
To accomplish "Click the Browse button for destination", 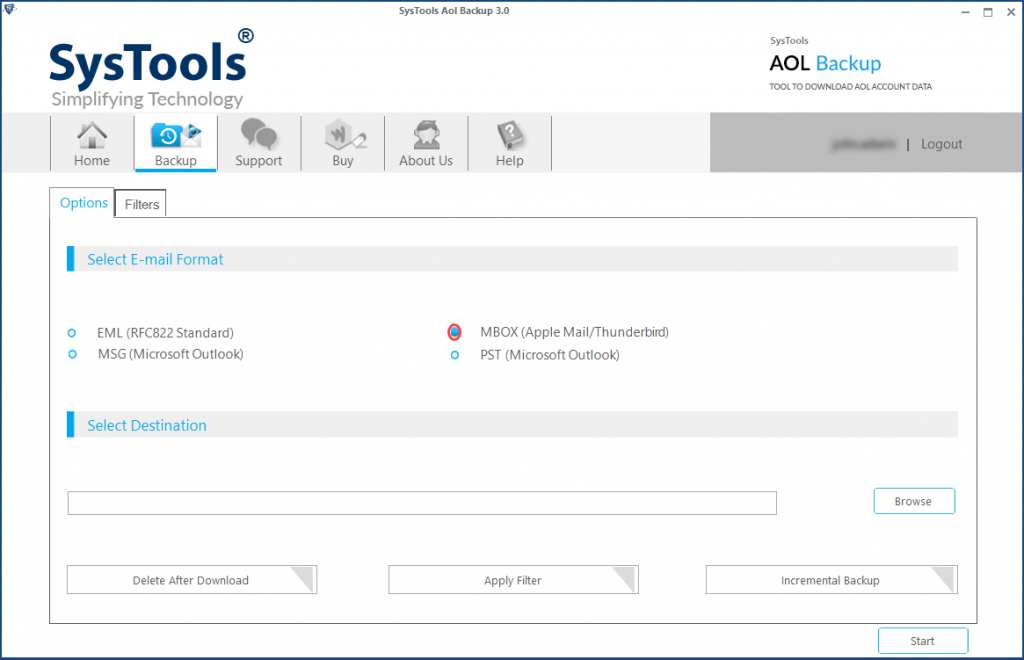I will (x=913, y=501).
